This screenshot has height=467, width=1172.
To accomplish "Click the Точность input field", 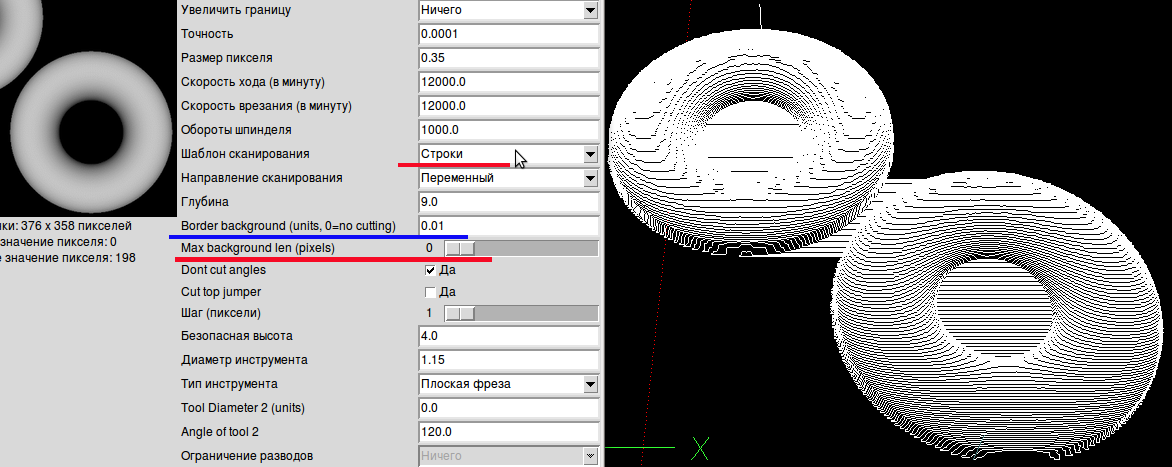I will 509,34.
